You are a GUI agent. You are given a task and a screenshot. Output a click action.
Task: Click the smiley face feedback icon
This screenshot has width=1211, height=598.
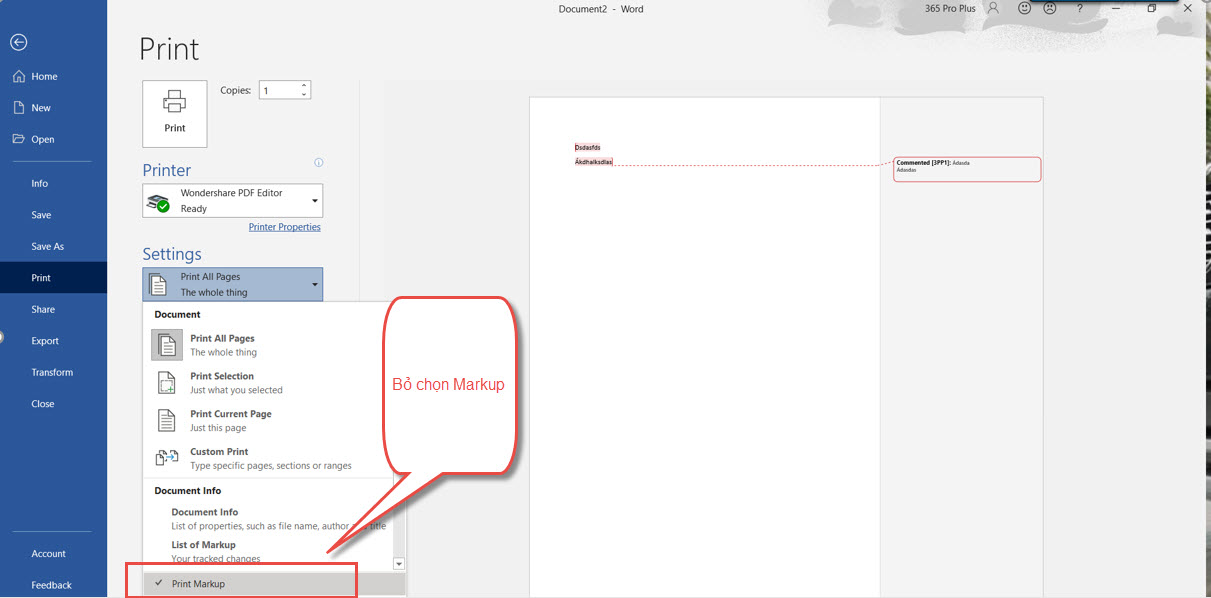pos(1024,9)
